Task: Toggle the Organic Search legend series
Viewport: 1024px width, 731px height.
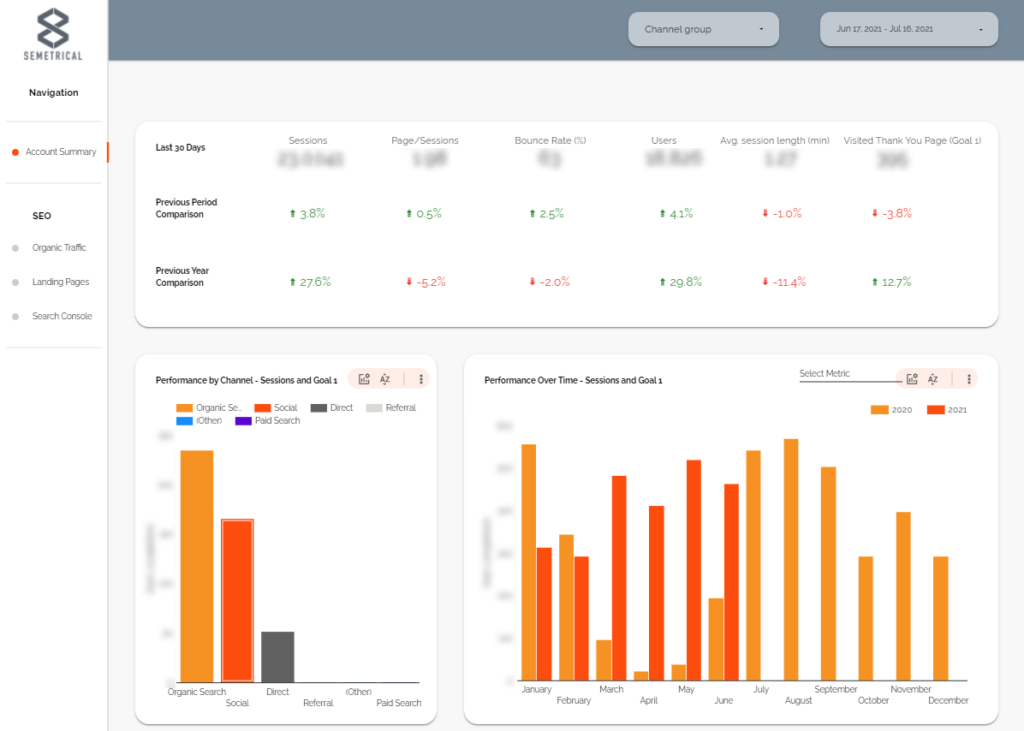Action: tap(208, 408)
